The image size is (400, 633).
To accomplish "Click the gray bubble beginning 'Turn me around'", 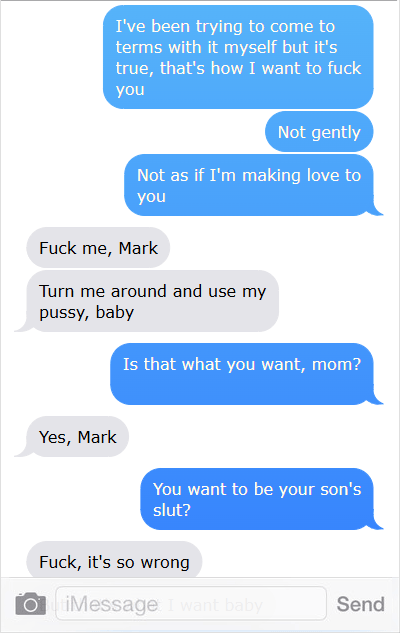I will tap(153, 301).
